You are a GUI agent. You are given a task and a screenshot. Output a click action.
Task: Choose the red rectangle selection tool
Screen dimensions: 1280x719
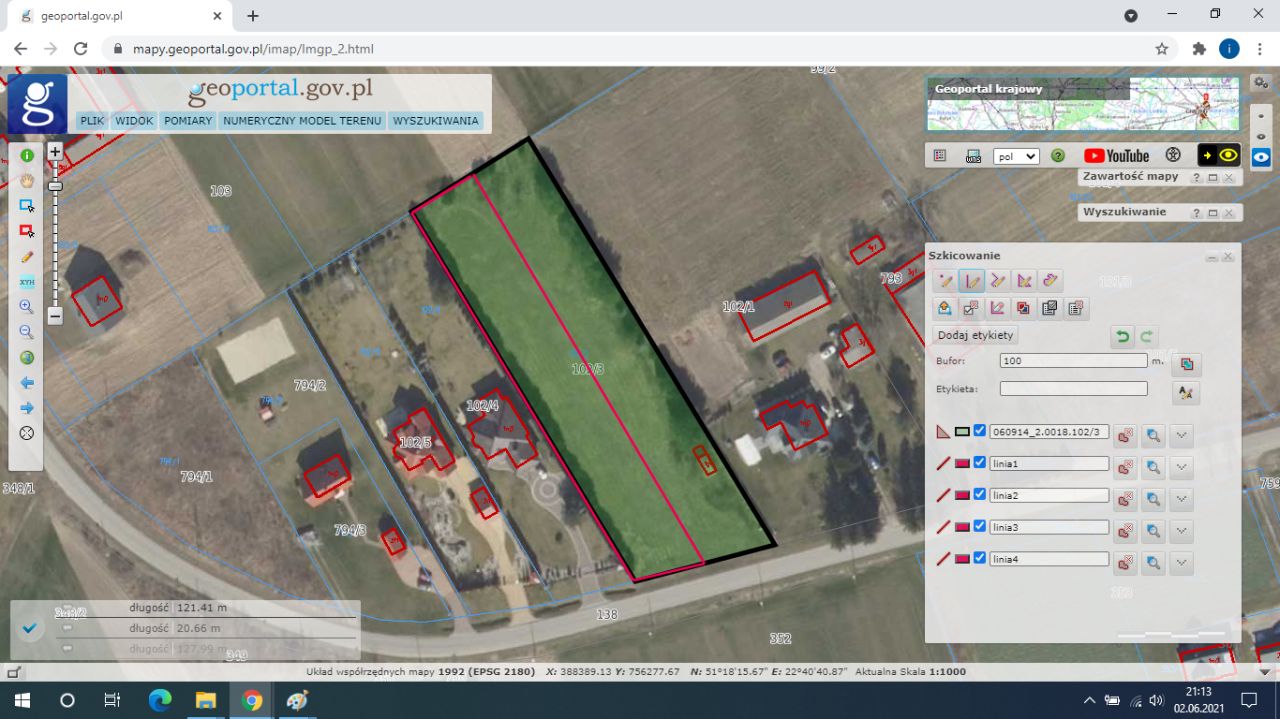point(27,231)
